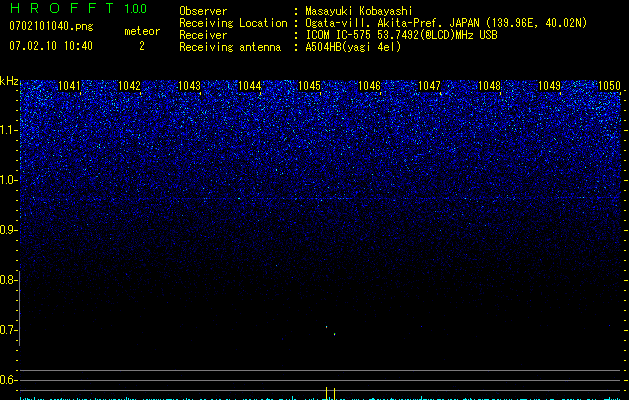Click the Receiving antenna label
Image resolution: width=629 pixels, height=400 pixels.
coord(230,47)
